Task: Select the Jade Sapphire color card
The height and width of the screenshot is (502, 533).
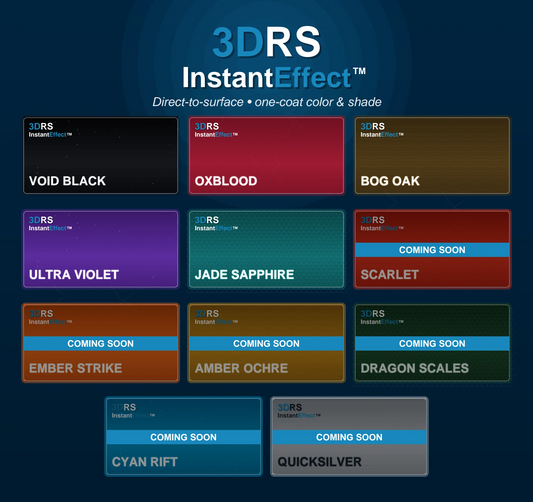Action: (266, 249)
